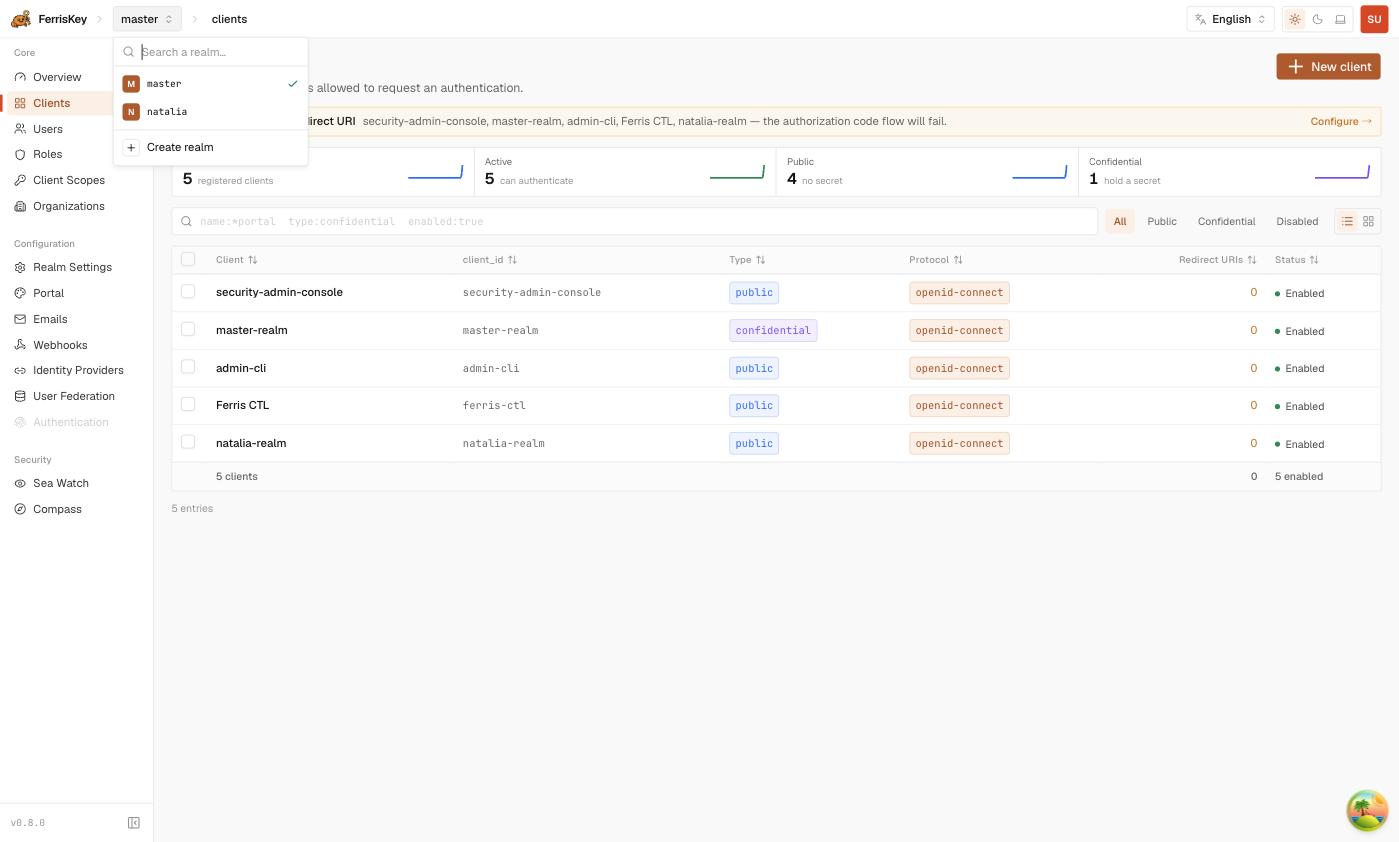The image size is (1399, 842).
Task: Filter clients by Confidential tab
Action: point(1226,221)
